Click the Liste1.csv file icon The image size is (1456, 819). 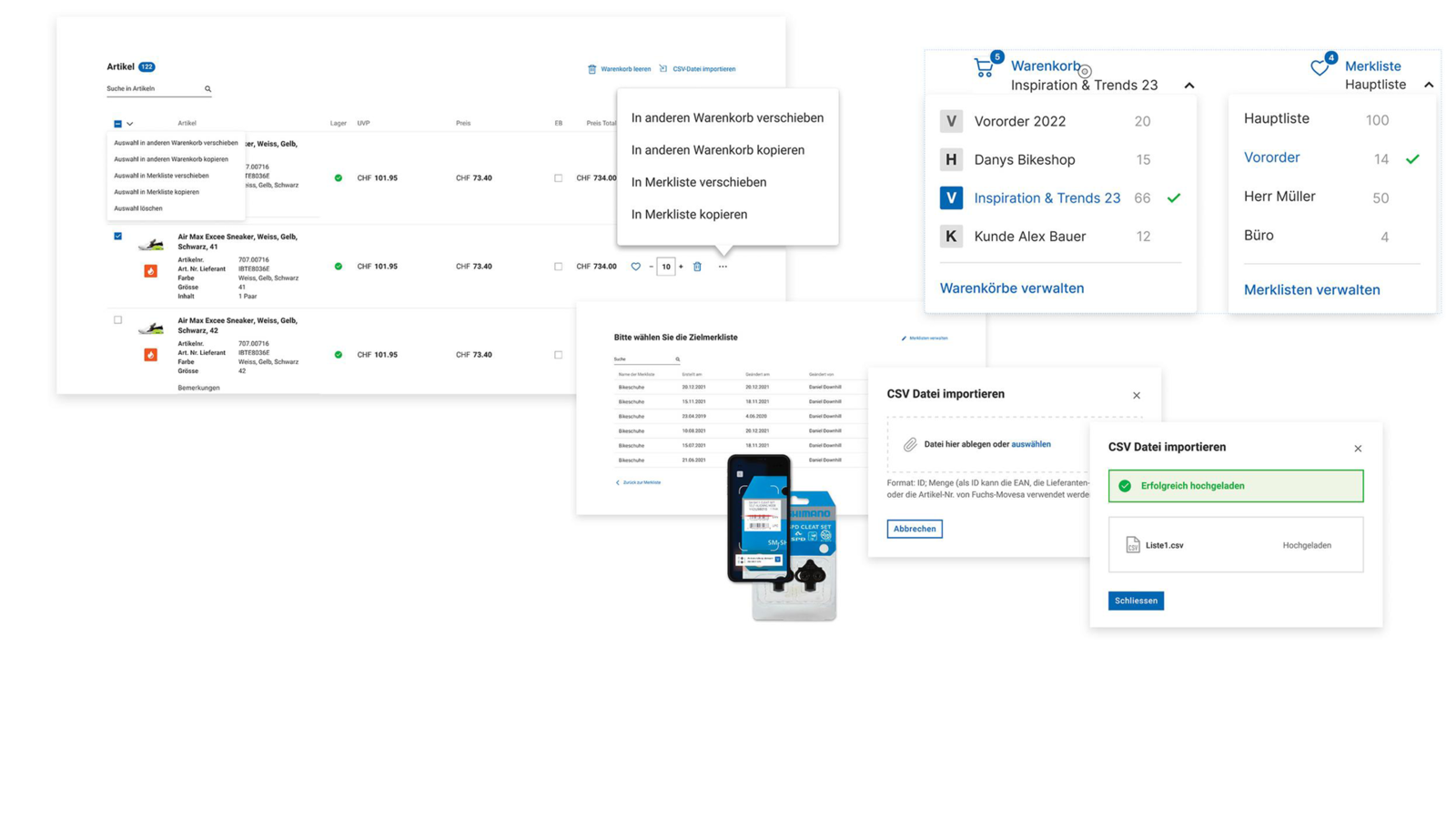[1132, 545]
